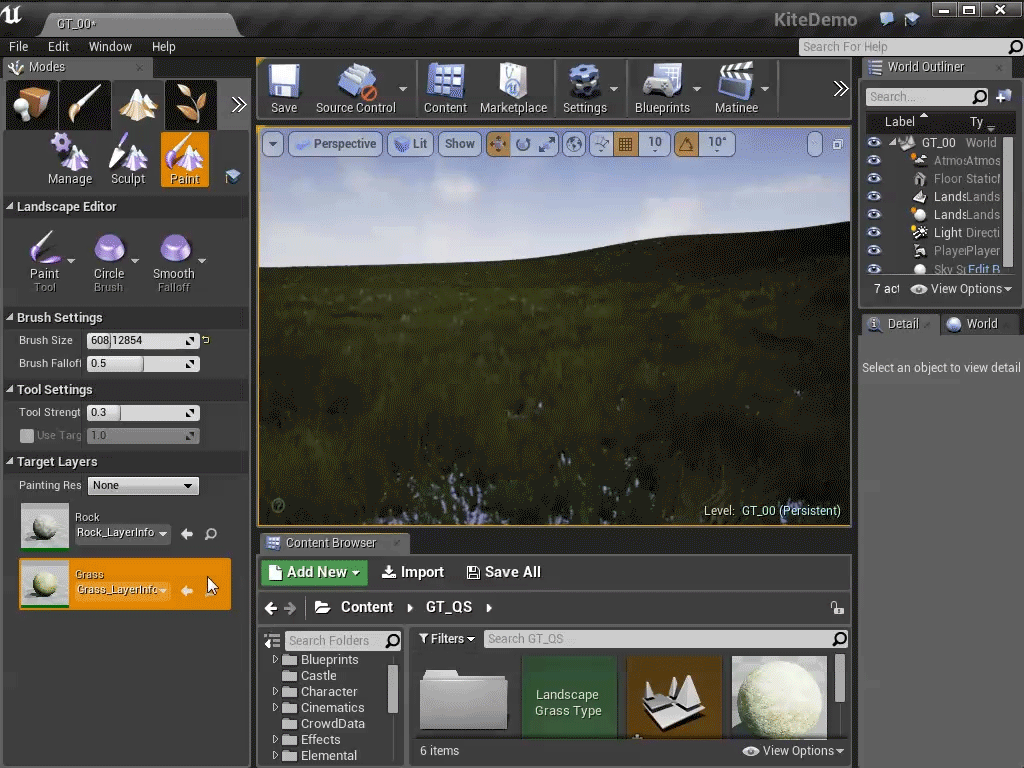Image resolution: width=1024 pixels, height=768 pixels.
Task: Toggle visibility of Light actor
Action: pos(874,232)
